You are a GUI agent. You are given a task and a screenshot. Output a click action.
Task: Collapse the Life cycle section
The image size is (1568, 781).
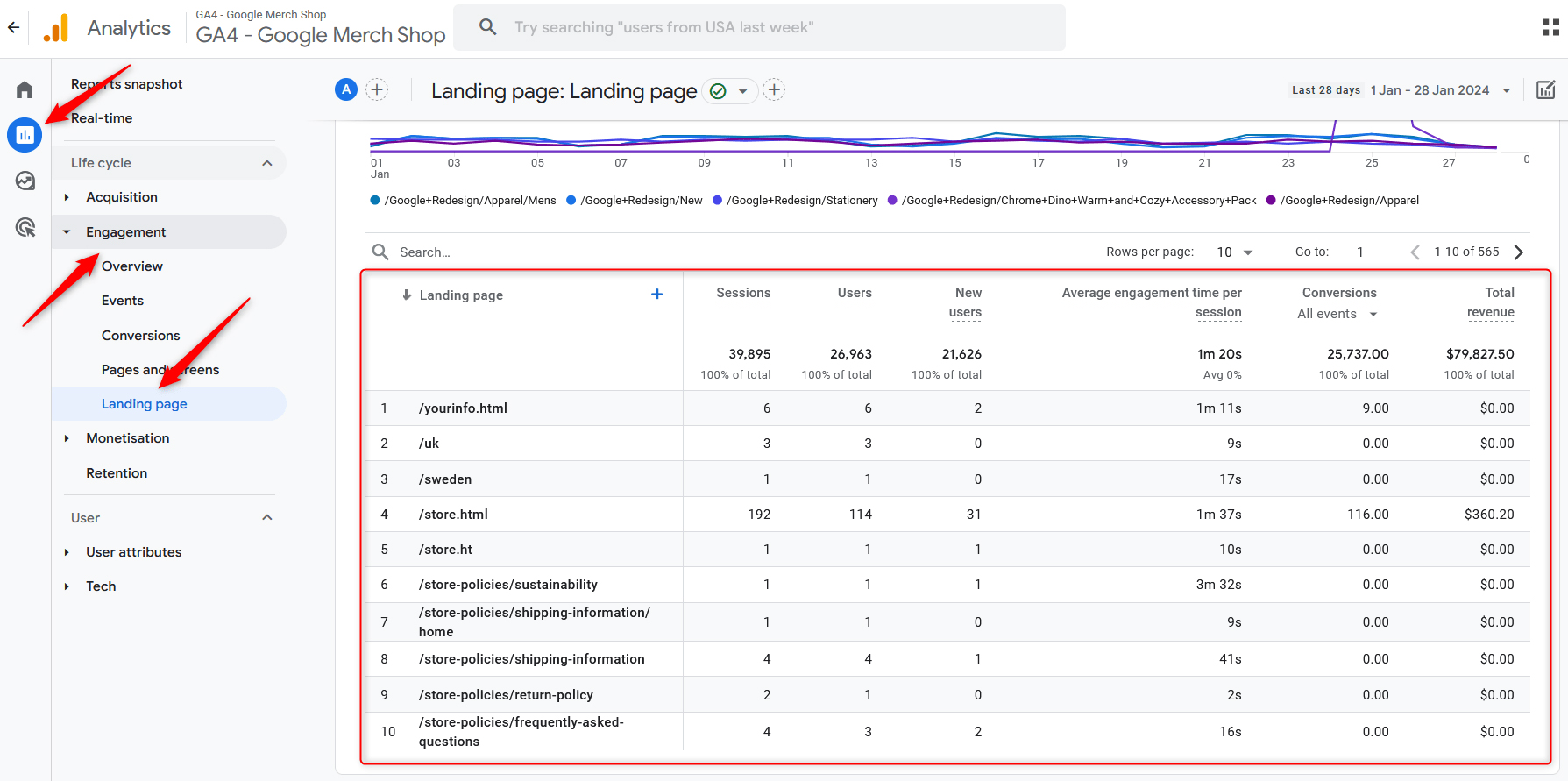(267, 163)
